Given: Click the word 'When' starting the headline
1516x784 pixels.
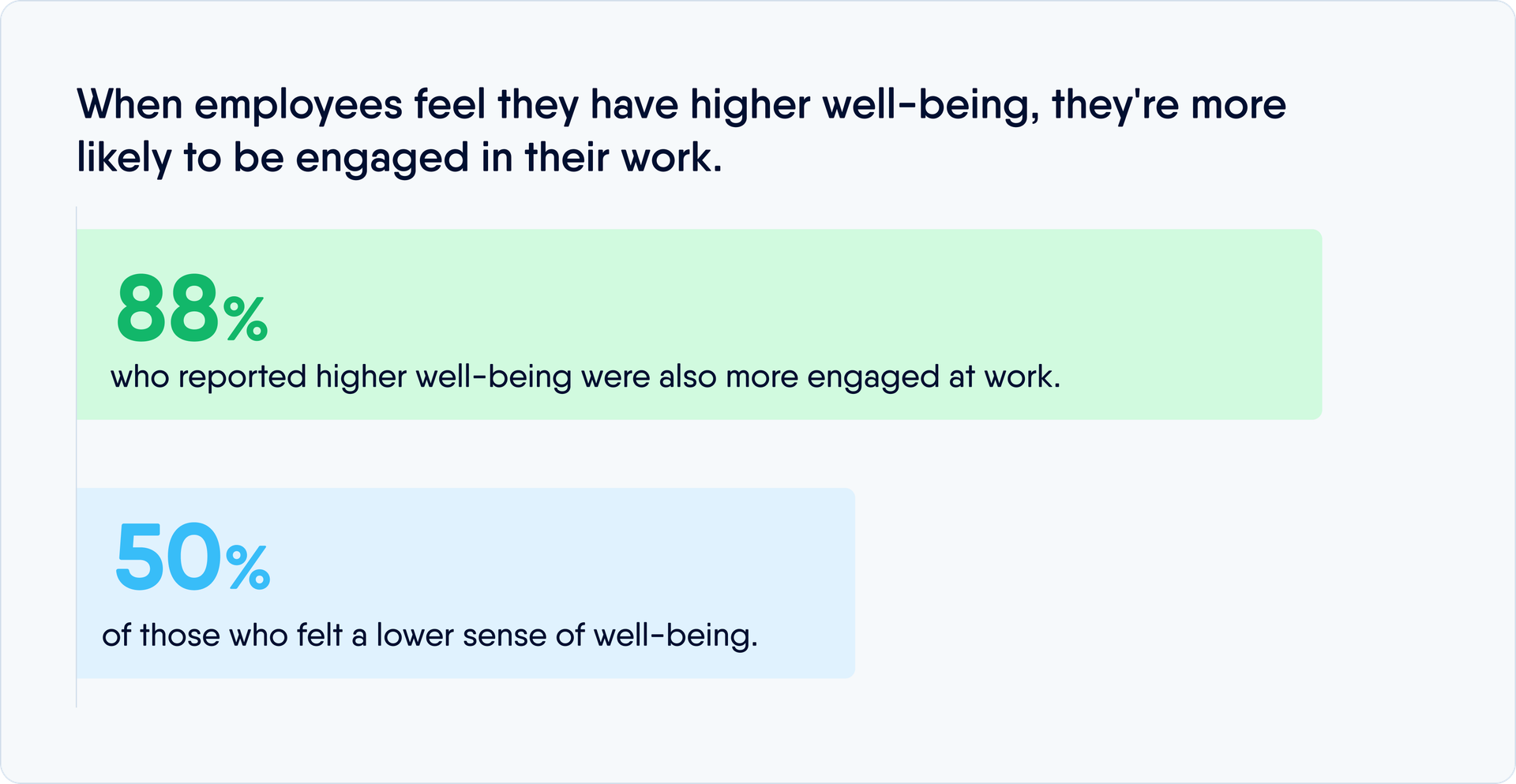Looking at the screenshot, I should pos(129,105).
